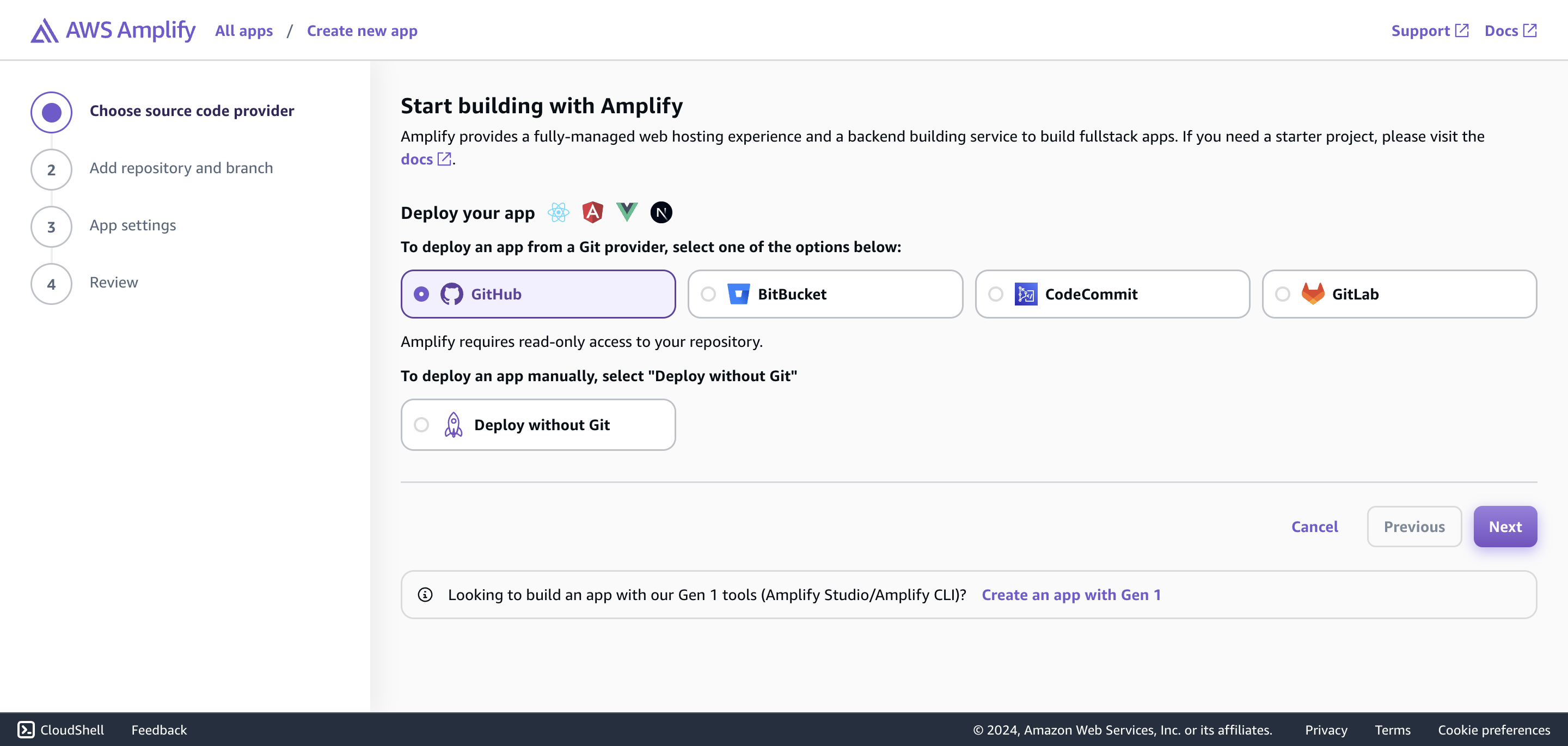Click the BitBucket logo icon
The height and width of the screenshot is (746, 1568).
pyautogui.click(x=738, y=294)
